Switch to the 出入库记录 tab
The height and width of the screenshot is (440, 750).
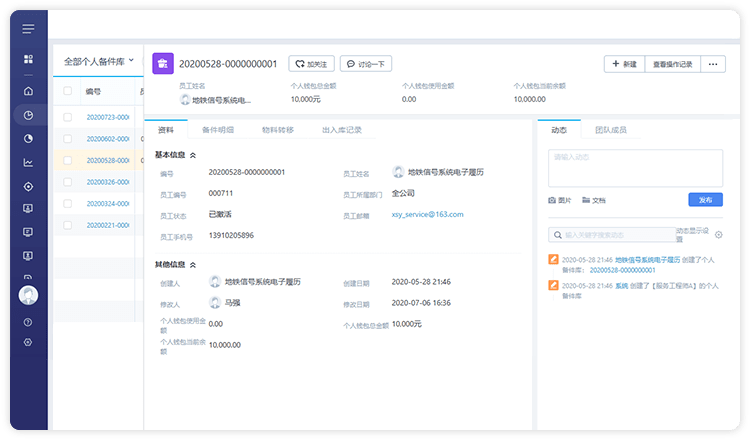[342, 130]
